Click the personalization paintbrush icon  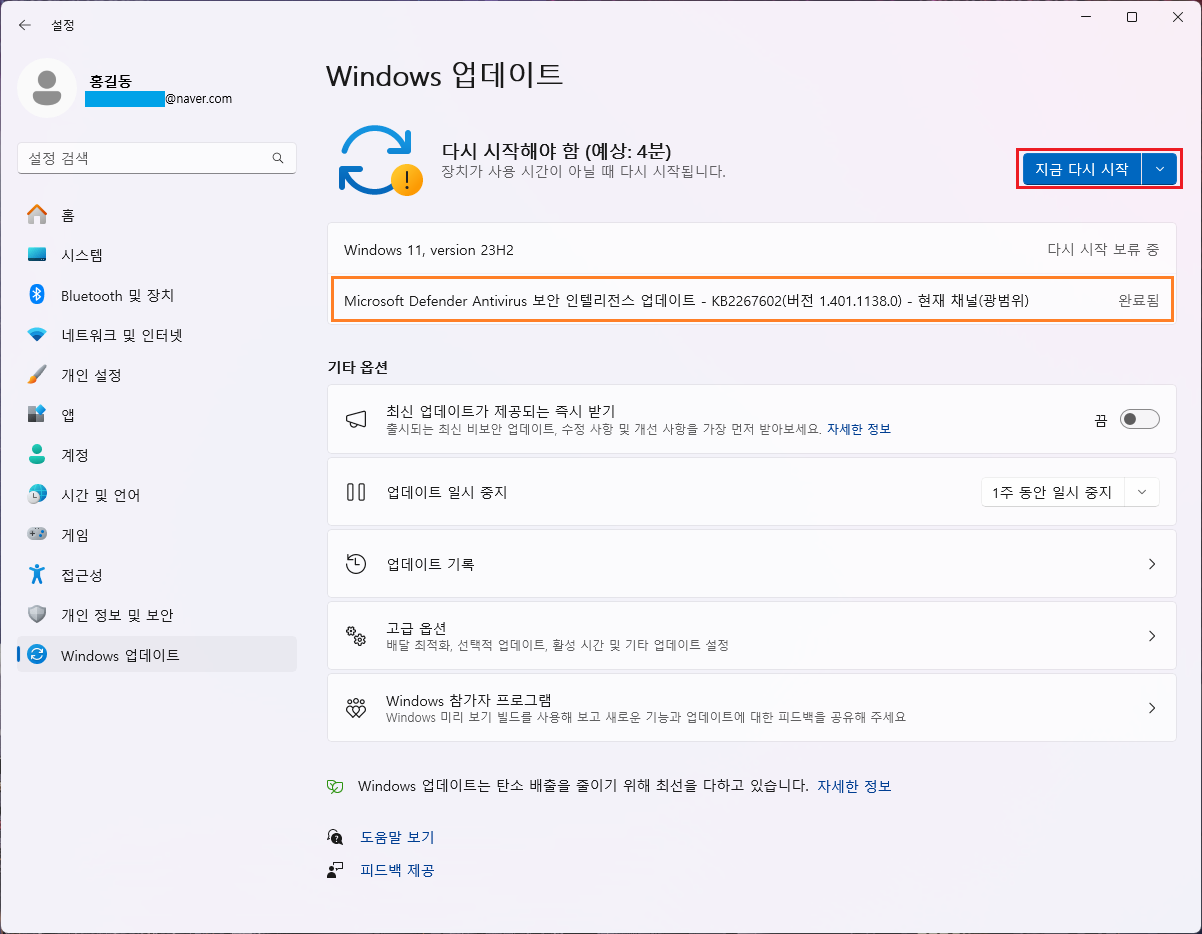(37, 375)
